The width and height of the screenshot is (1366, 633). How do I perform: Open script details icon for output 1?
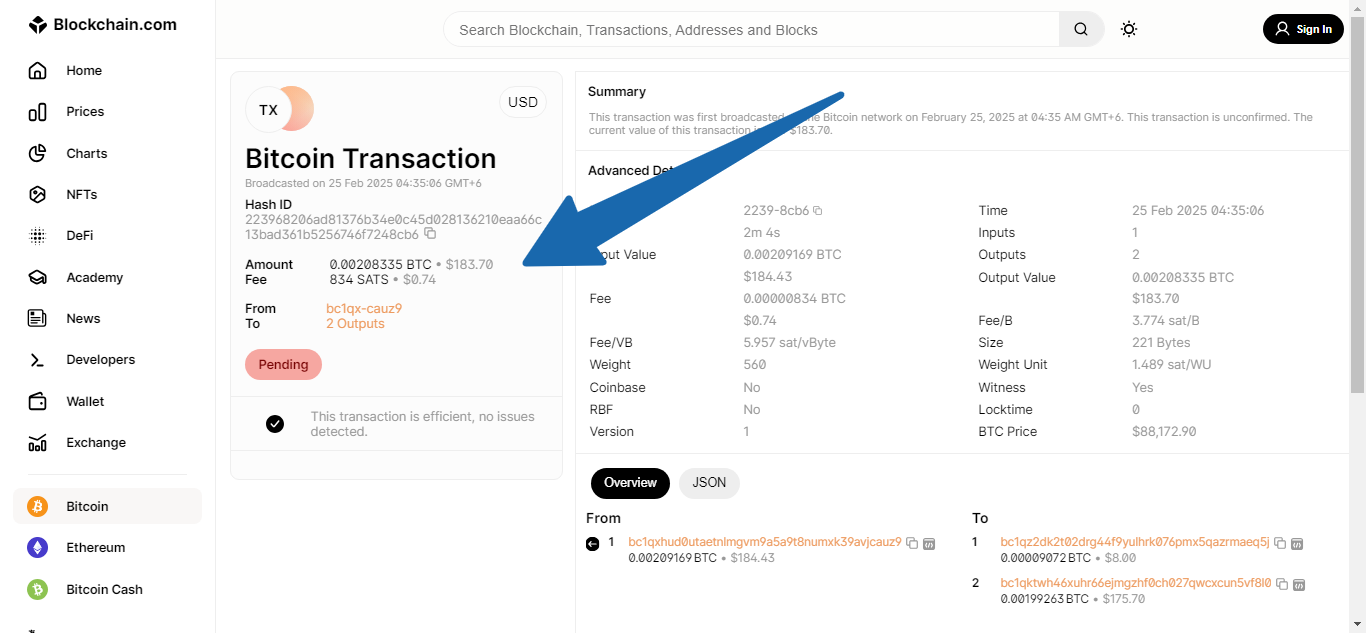click(x=1297, y=543)
